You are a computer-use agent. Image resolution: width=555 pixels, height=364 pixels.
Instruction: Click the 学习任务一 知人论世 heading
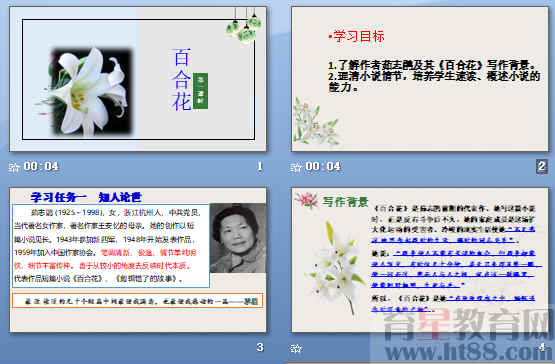point(86,197)
